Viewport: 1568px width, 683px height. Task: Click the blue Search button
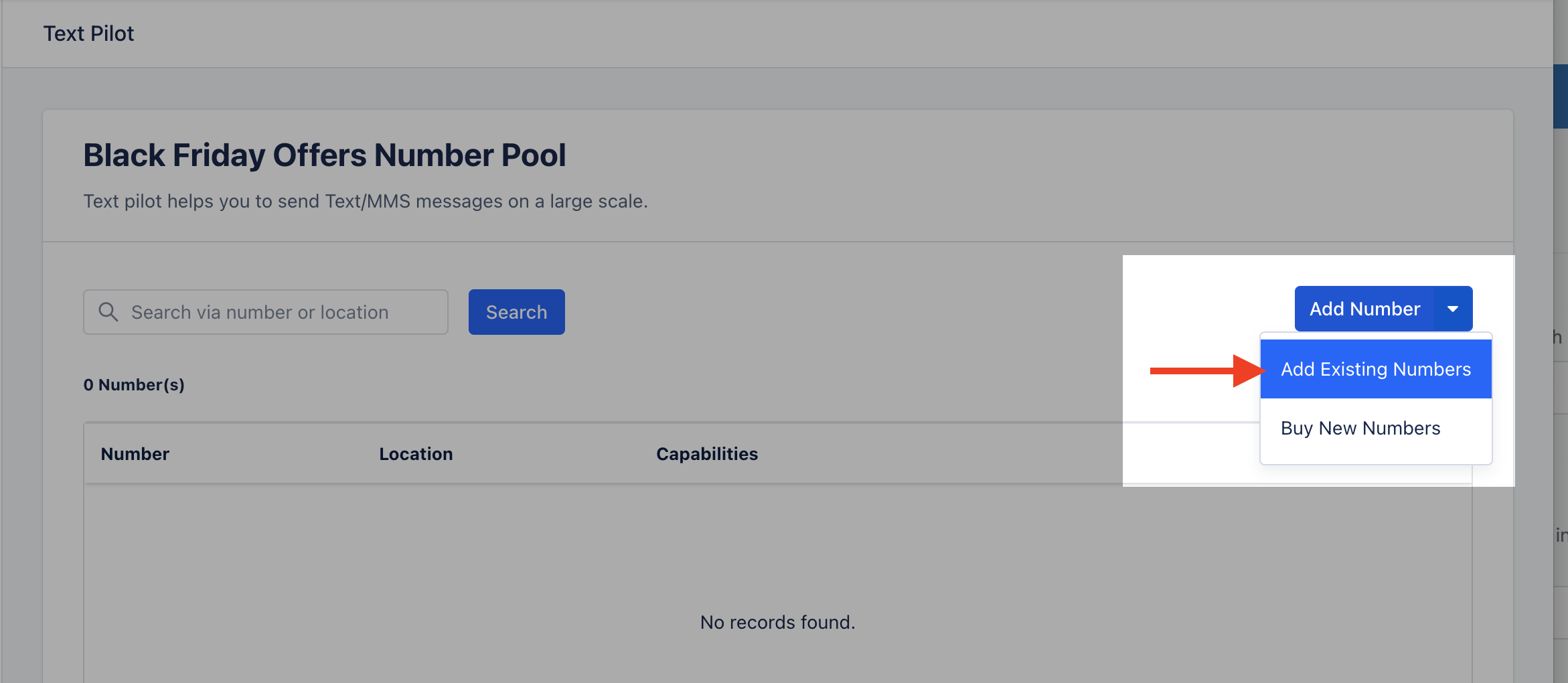pos(516,312)
